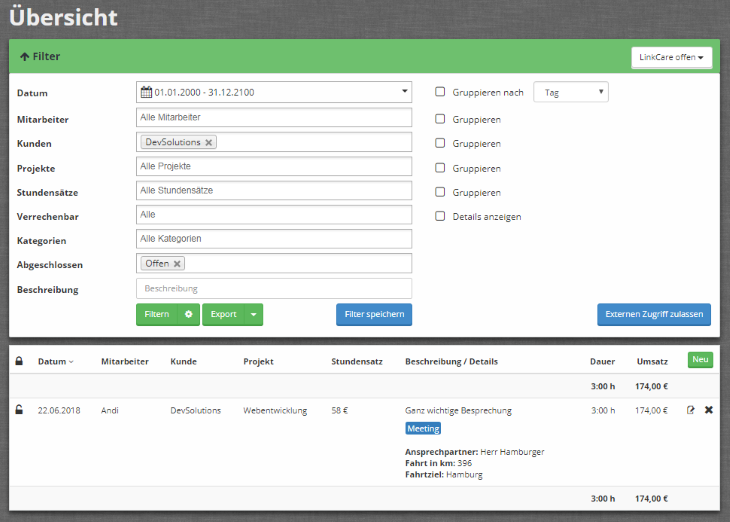Click the gear icon on Filtern button
This screenshot has height=522, width=730.
[x=188, y=314]
